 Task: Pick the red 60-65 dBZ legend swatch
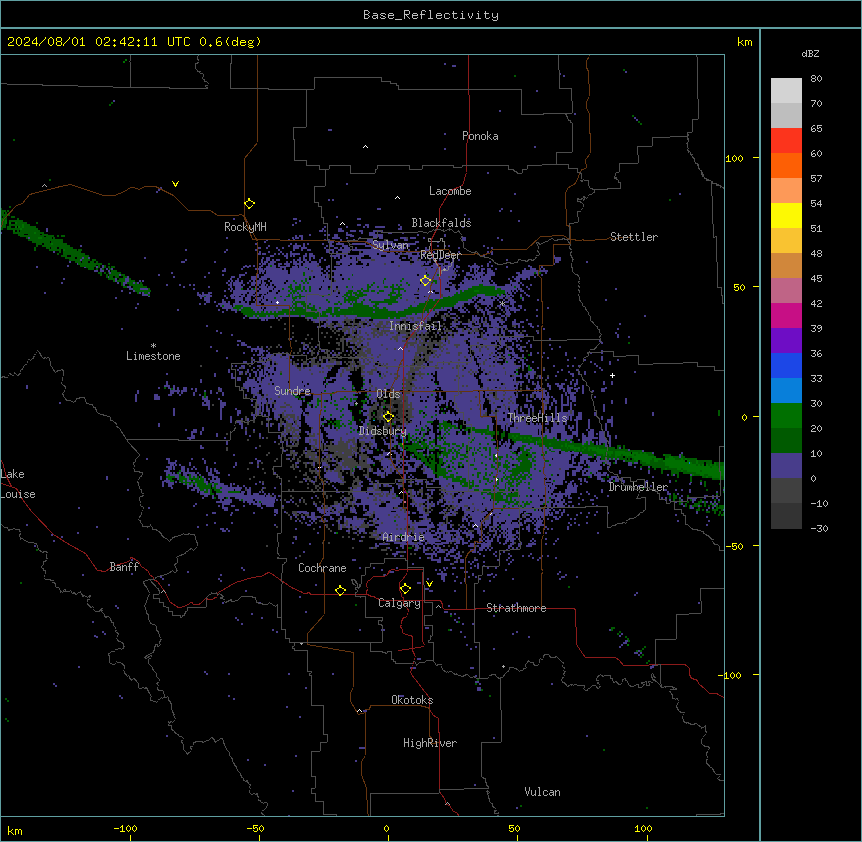coord(786,141)
